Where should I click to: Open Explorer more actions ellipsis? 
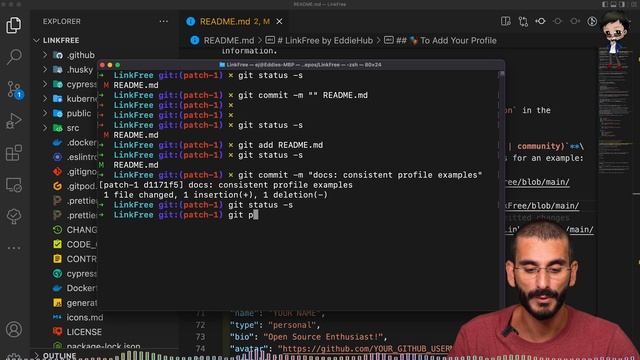point(164,21)
